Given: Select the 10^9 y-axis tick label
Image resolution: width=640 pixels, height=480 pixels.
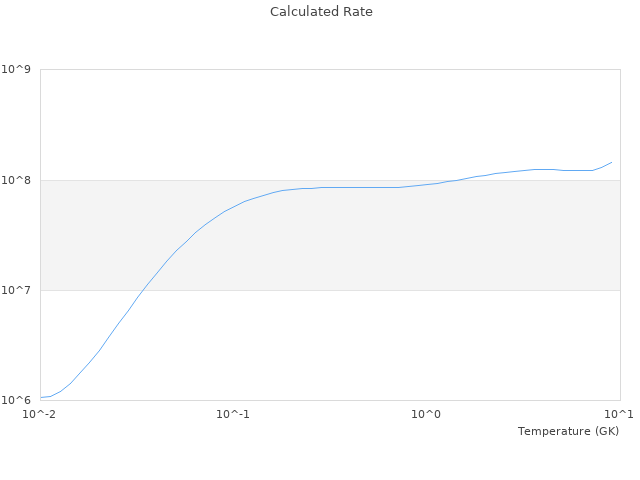Looking at the screenshot, I should (17, 69).
